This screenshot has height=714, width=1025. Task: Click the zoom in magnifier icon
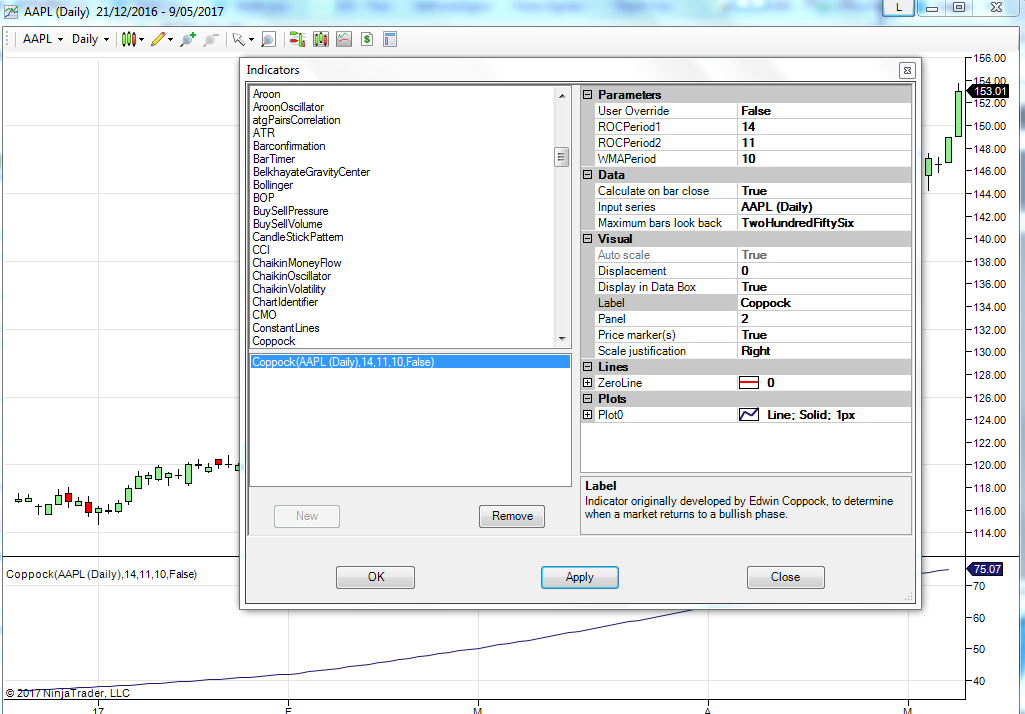coord(188,39)
